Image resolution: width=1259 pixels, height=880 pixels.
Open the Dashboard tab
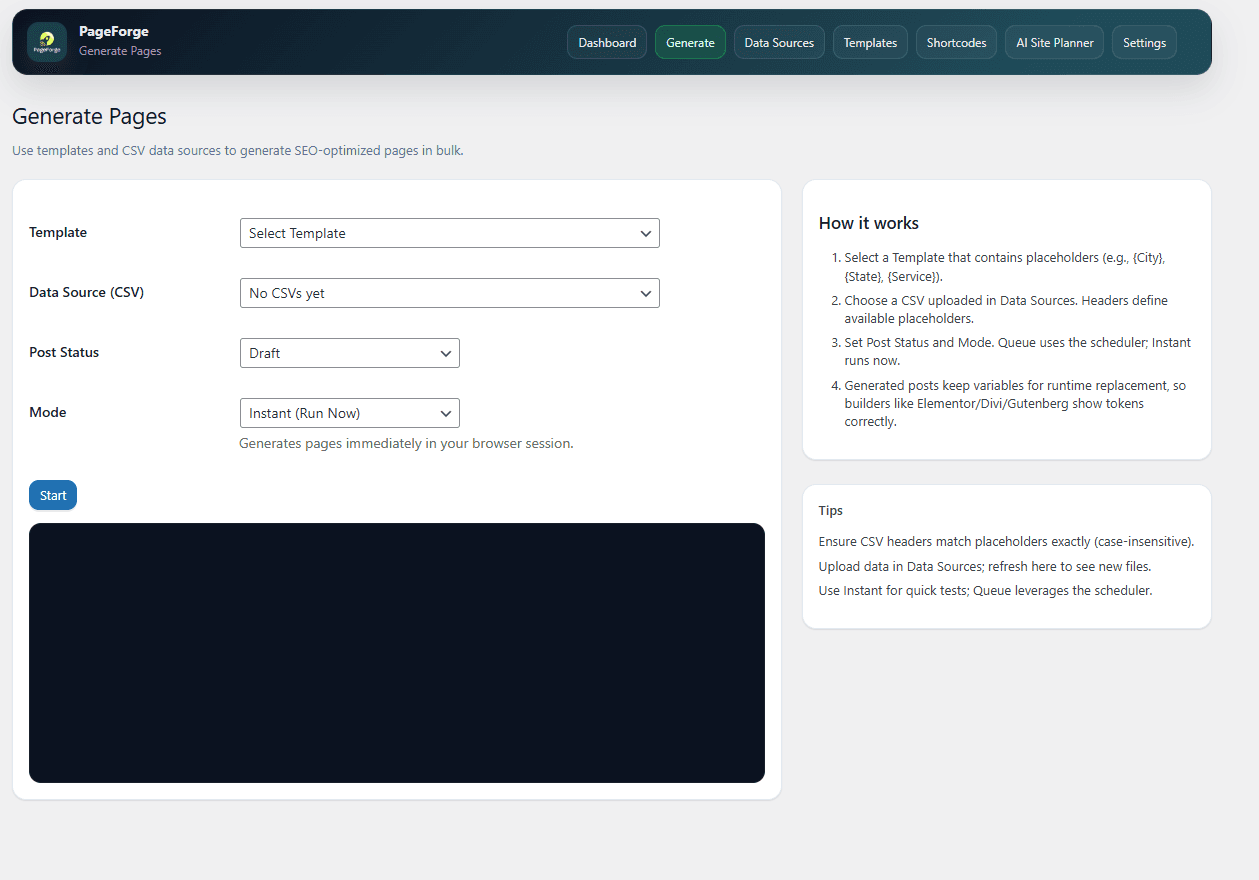[606, 42]
